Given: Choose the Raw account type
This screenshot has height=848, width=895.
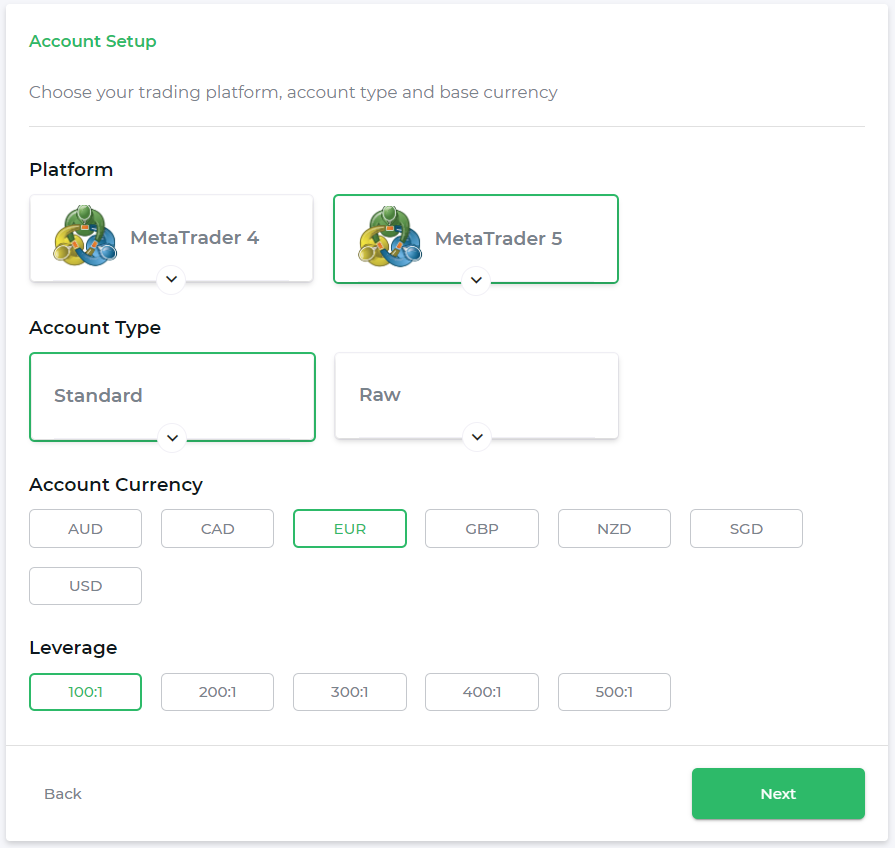Looking at the screenshot, I should click(477, 395).
